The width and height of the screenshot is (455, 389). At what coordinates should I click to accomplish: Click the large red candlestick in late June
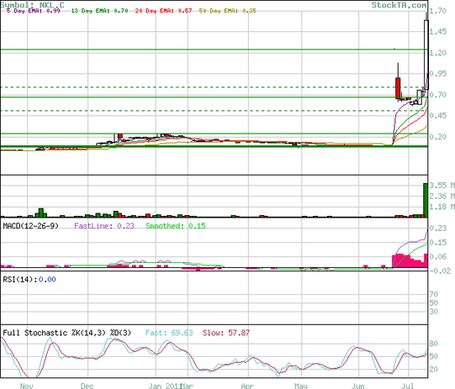pos(398,88)
